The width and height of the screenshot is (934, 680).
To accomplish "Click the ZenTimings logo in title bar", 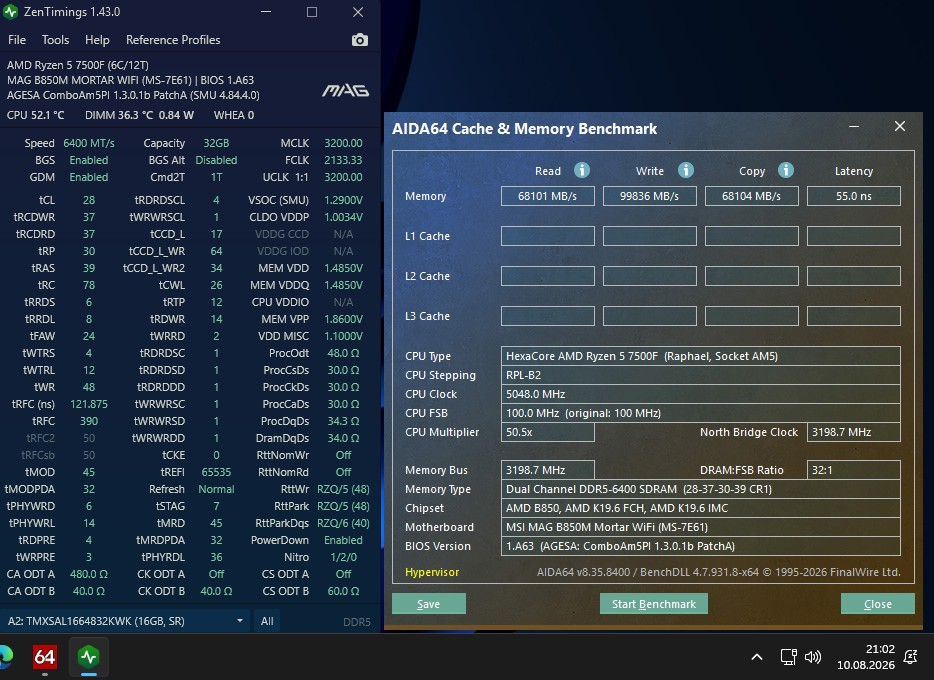I will point(10,12).
